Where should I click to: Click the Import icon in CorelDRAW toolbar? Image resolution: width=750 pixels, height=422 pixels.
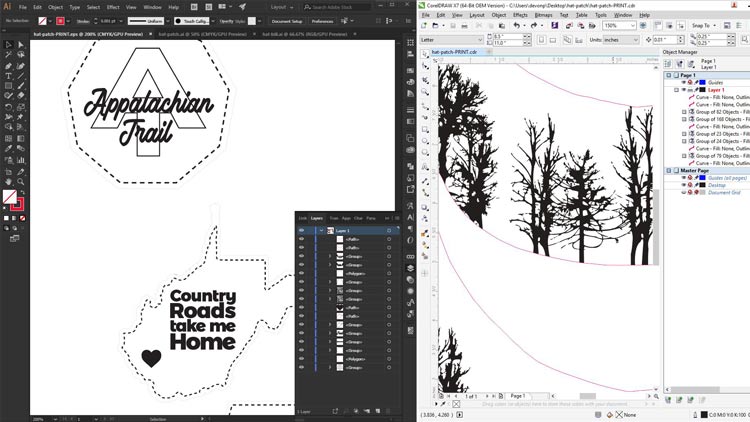[569, 25]
